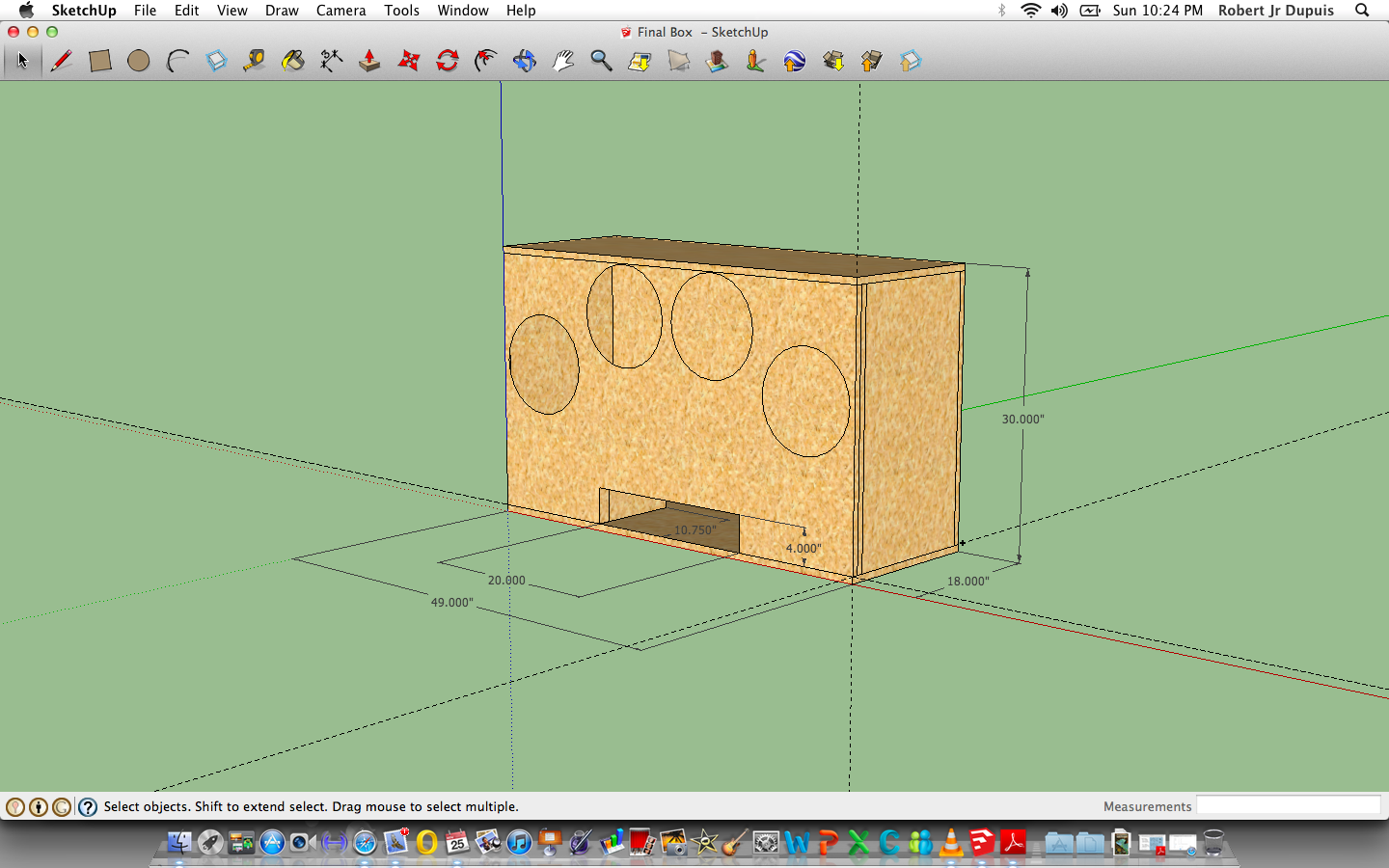Open the Camera menu
Viewport: 1389px width, 868px height.
tap(340, 11)
